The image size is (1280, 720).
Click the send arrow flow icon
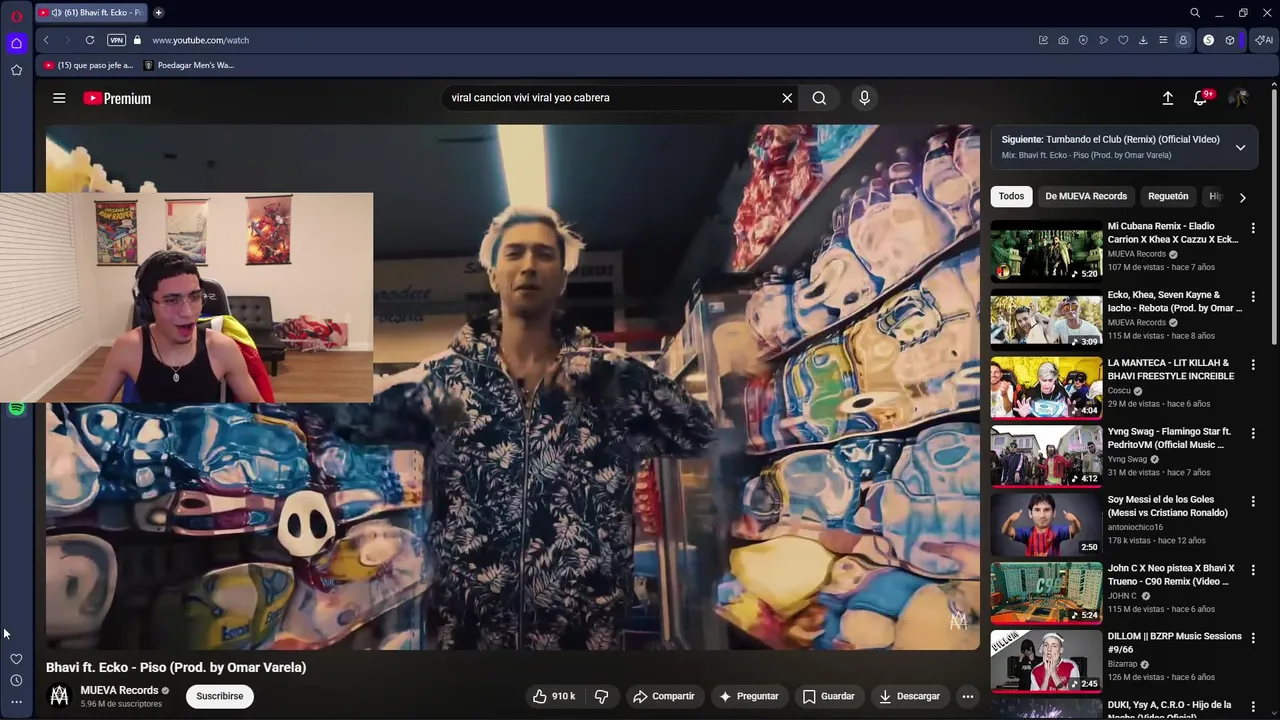click(x=1103, y=40)
